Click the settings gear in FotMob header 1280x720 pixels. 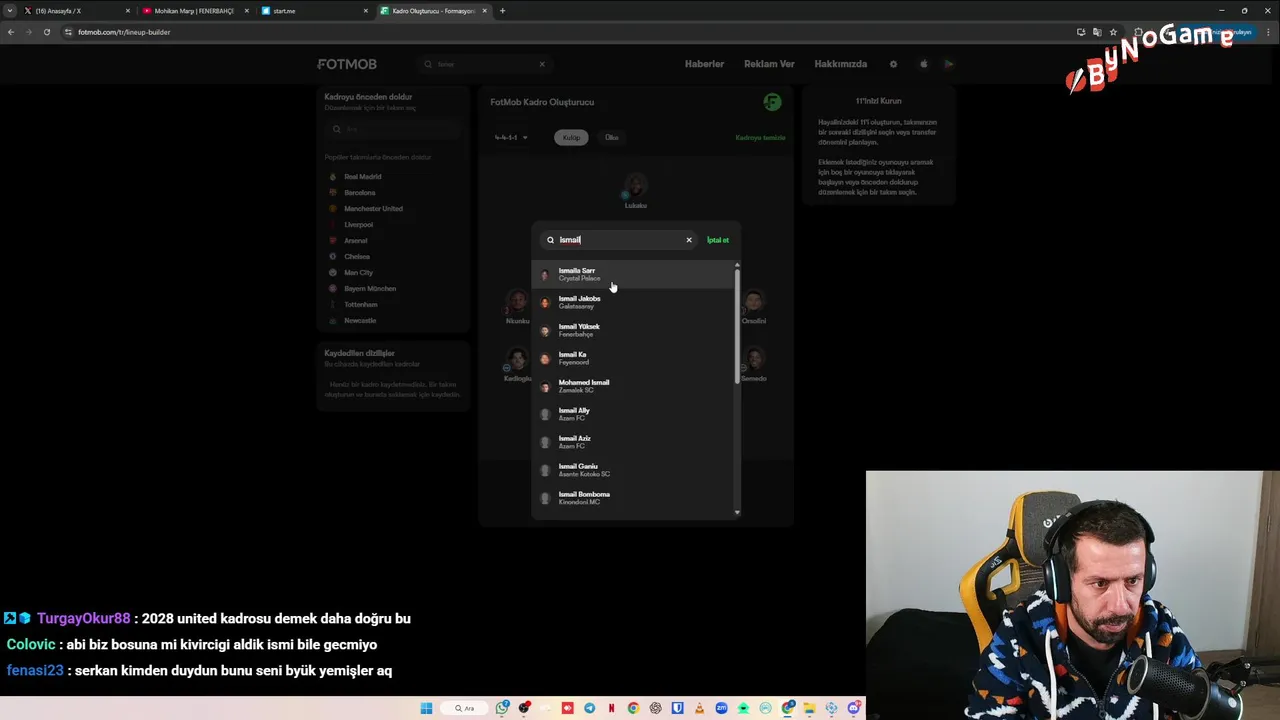click(893, 64)
